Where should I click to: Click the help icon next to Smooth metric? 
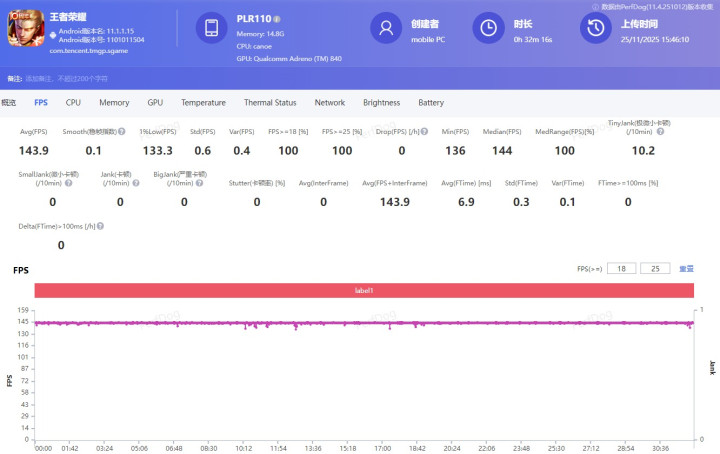pyautogui.click(x=122, y=132)
